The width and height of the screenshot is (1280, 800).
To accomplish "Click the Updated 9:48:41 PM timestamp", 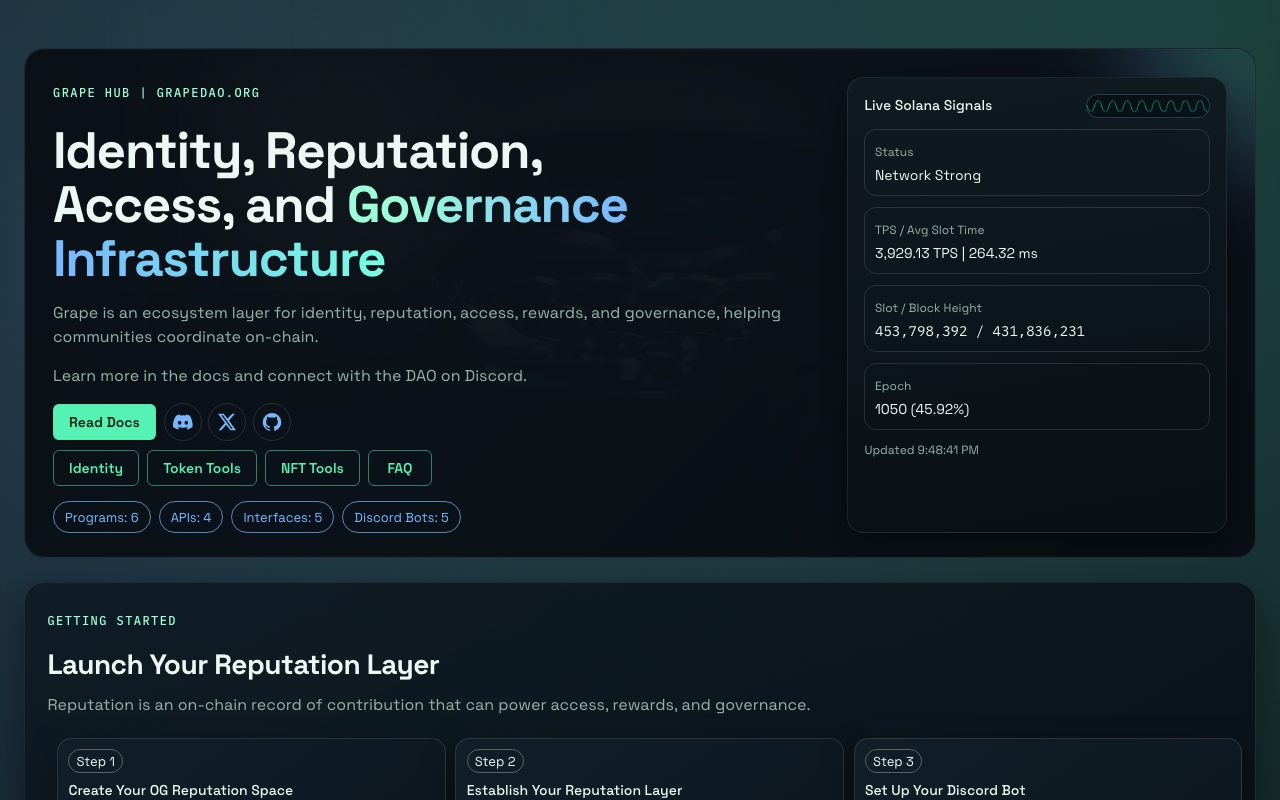I will pos(921,450).
